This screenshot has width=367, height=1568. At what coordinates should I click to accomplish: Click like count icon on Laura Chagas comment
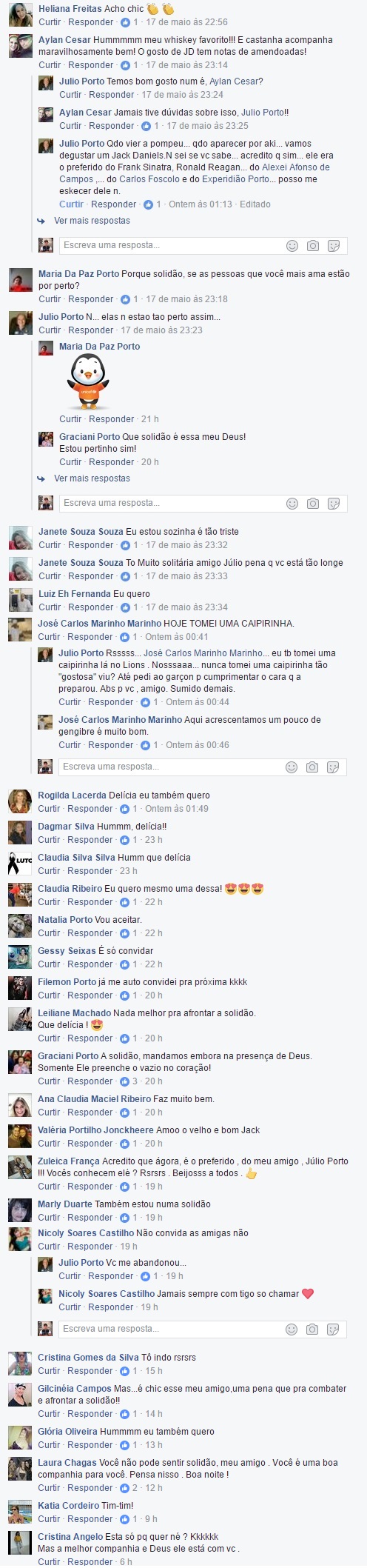click(124, 1487)
